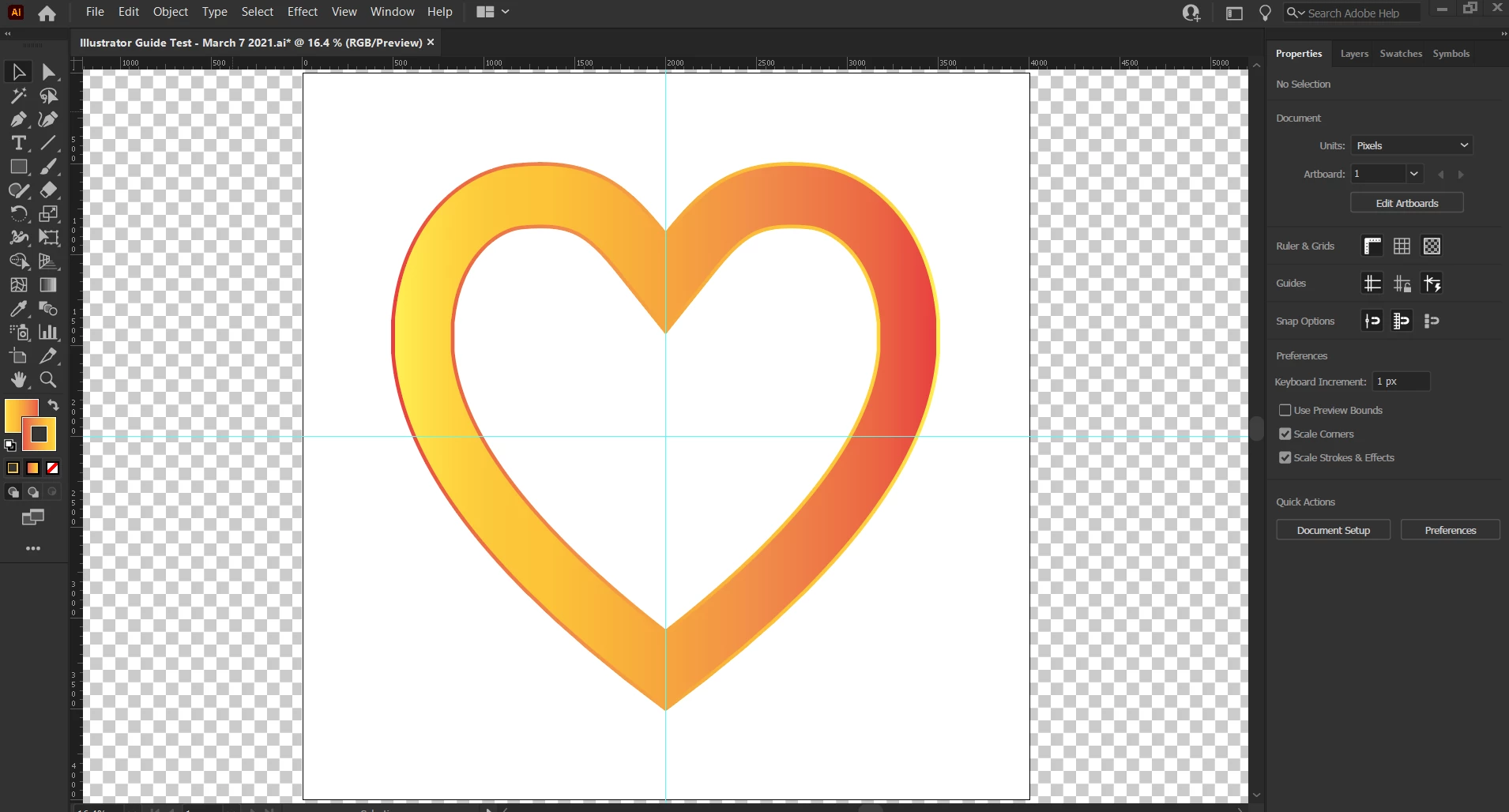Screen dimensions: 1509x812
Task: Click the Illustrator Home icon
Action: pyautogui.click(x=47, y=13)
